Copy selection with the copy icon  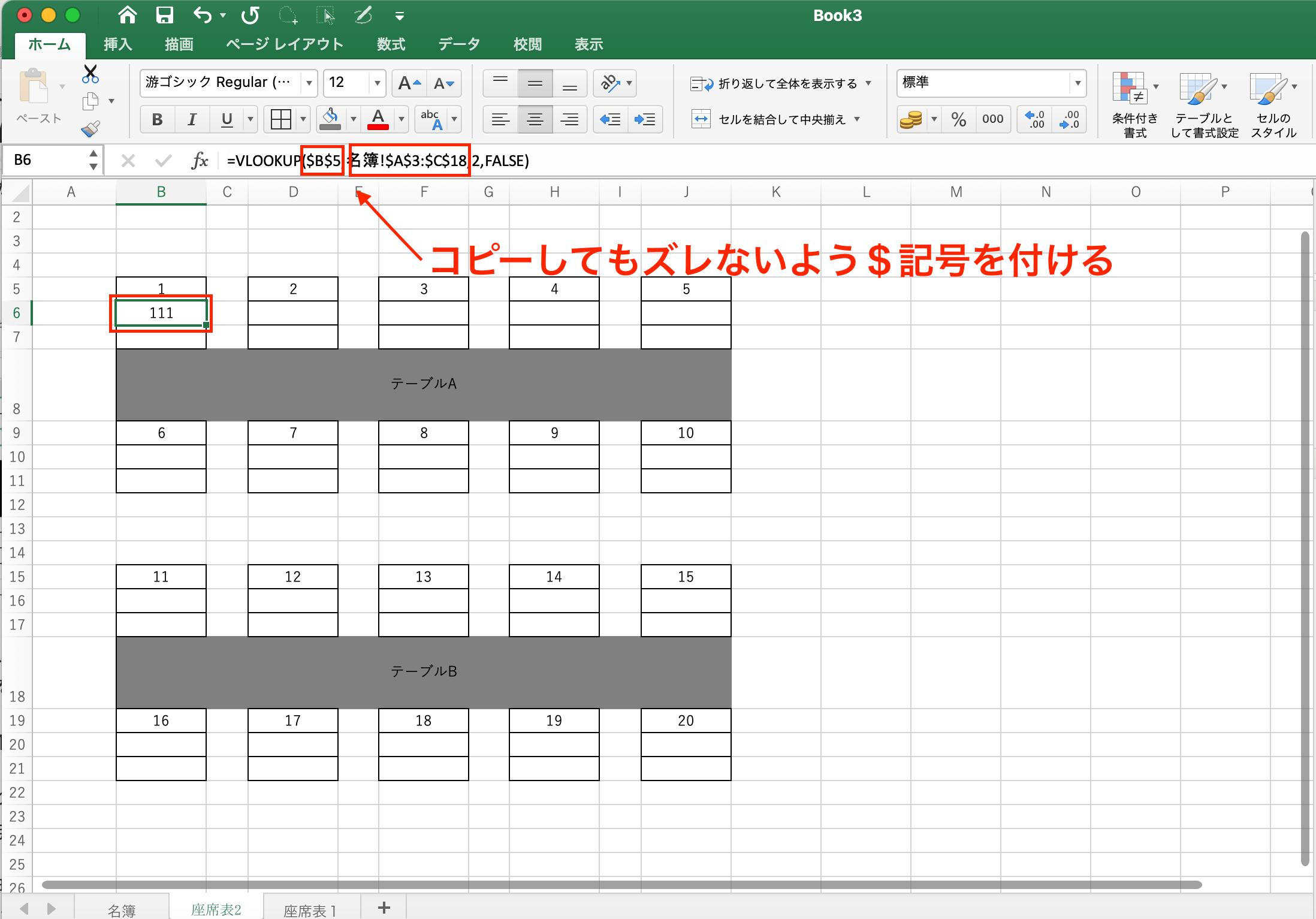(90, 101)
